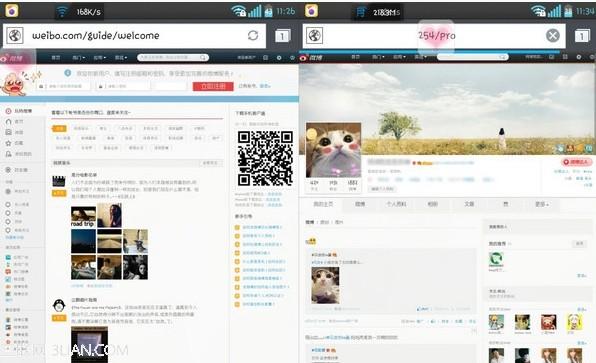The width and height of the screenshot is (596, 363).
Task: Click the cat photo in the feed post
Action: tap(325, 285)
